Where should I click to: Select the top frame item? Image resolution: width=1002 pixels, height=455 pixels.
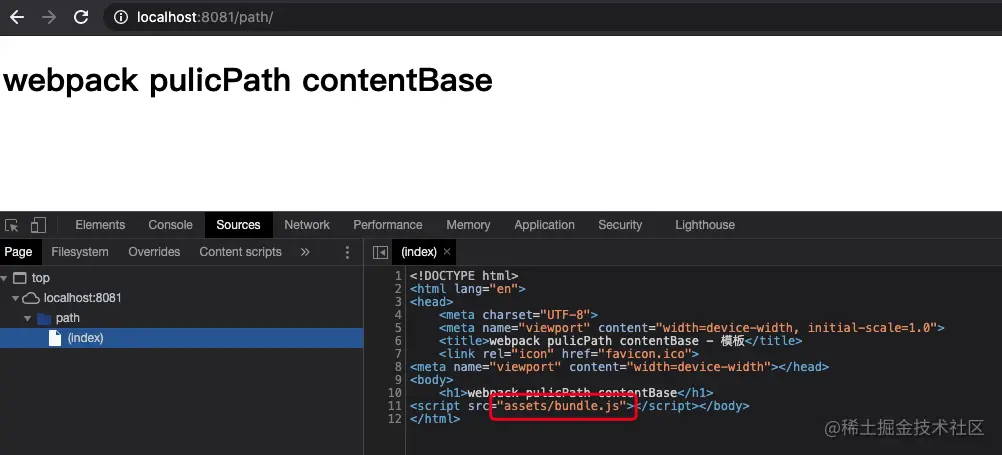40,278
